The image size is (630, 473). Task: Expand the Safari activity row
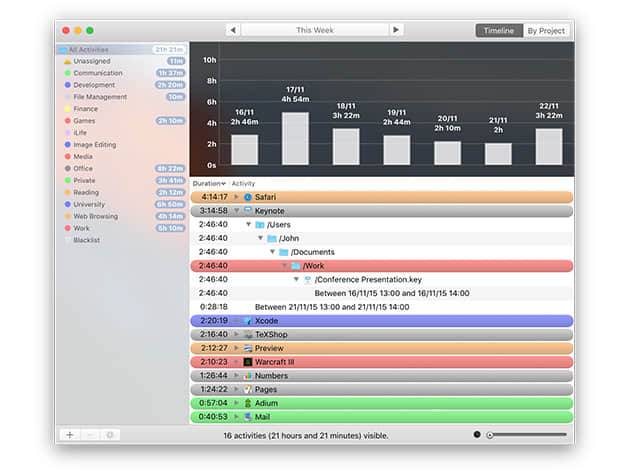[x=236, y=197]
